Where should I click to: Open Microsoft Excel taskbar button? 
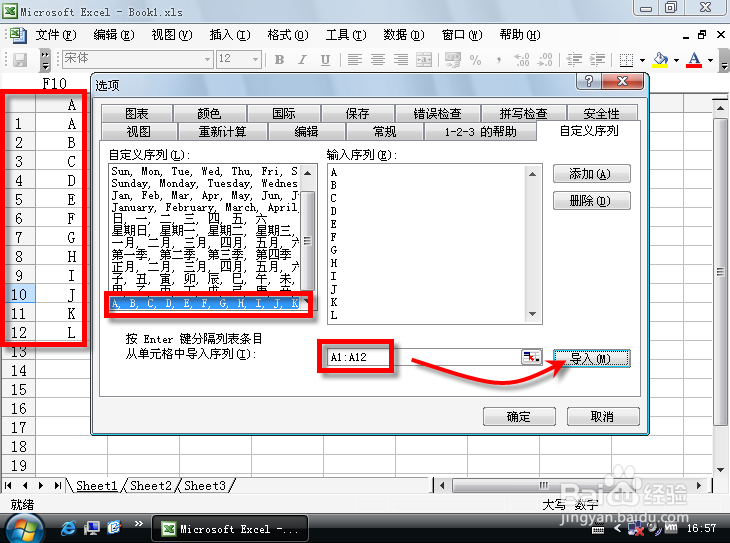[230, 529]
